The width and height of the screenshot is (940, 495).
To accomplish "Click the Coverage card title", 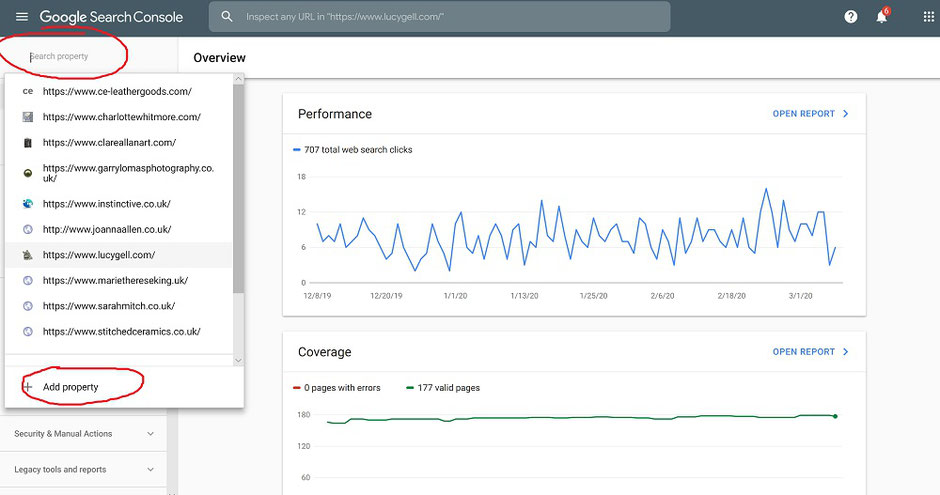I will tap(324, 352).
